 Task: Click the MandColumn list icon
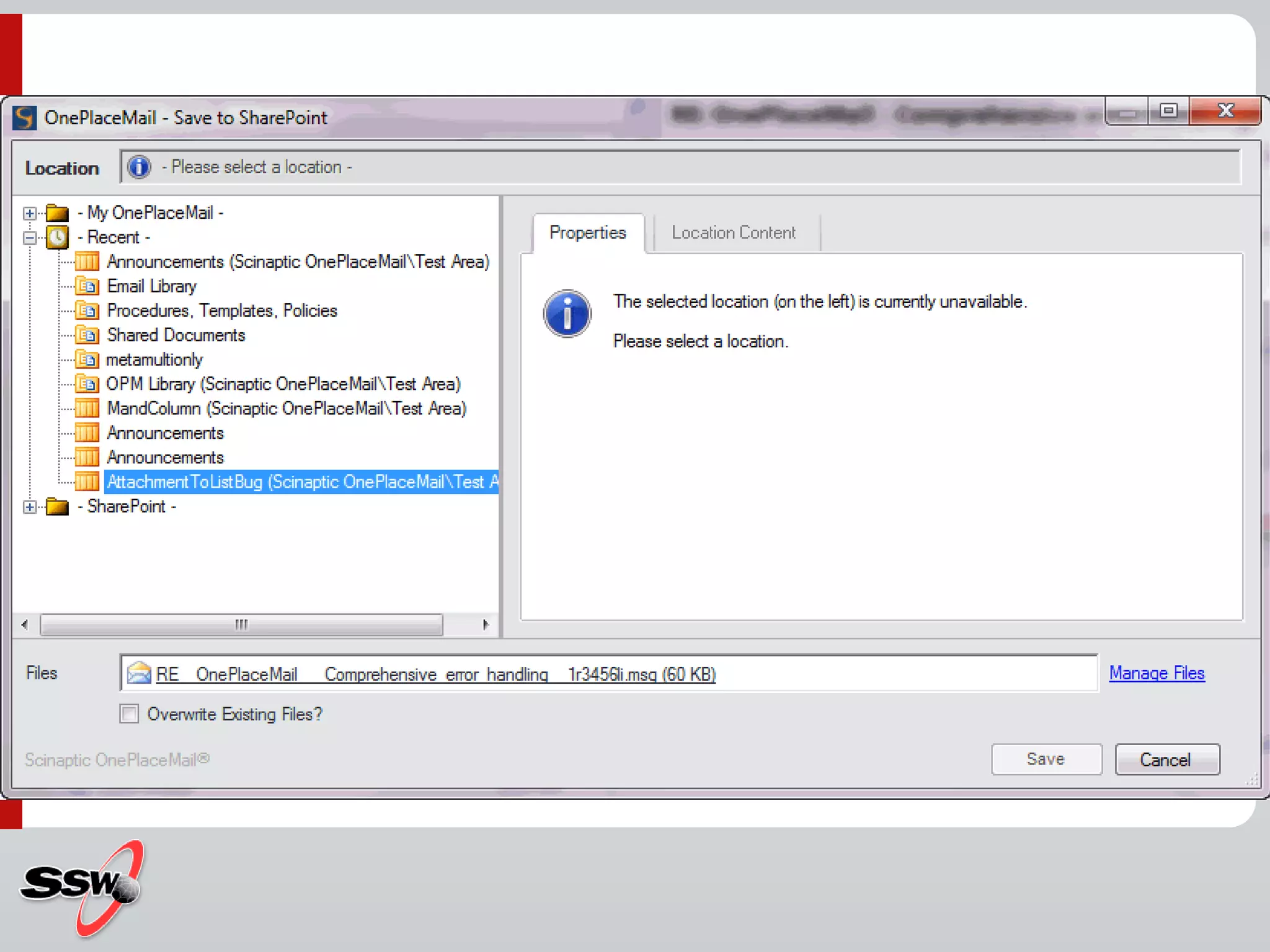tap(87, 408)
